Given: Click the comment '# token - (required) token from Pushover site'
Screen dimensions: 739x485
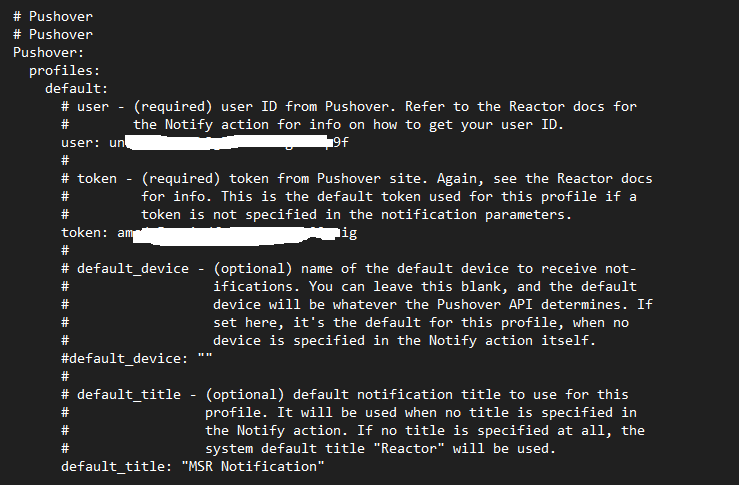Looking at the screenshot, I should coord(357,179).
